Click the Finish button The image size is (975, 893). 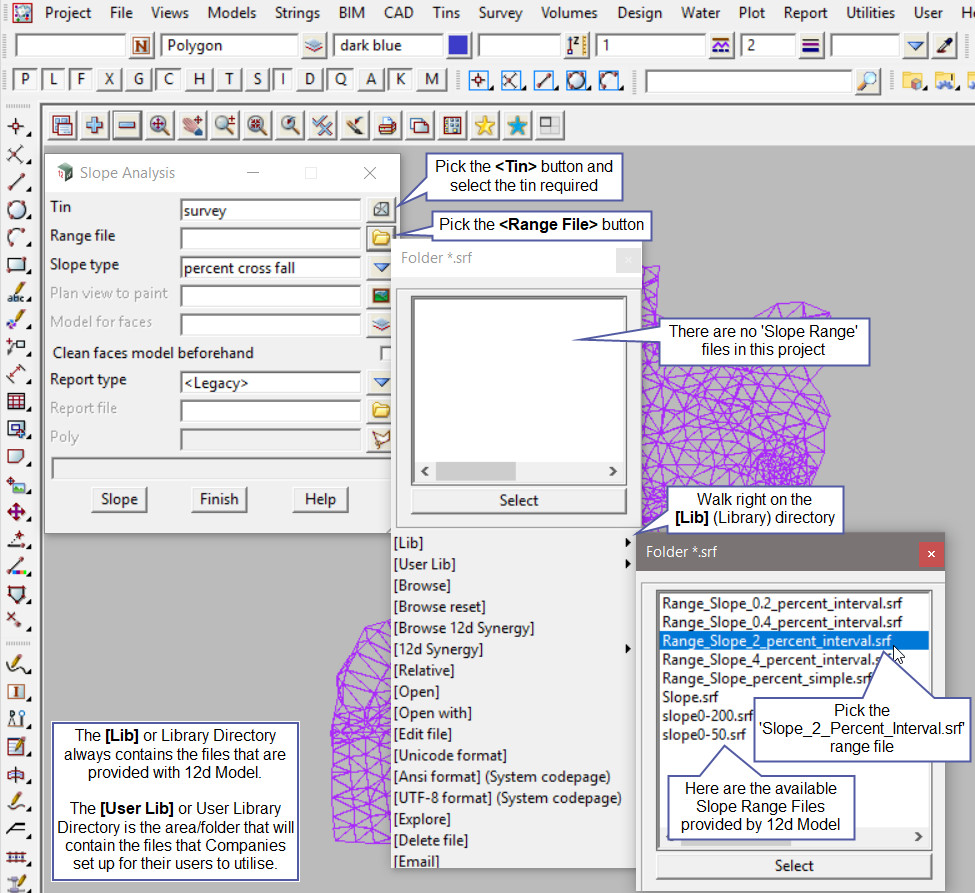click(219, 499)
